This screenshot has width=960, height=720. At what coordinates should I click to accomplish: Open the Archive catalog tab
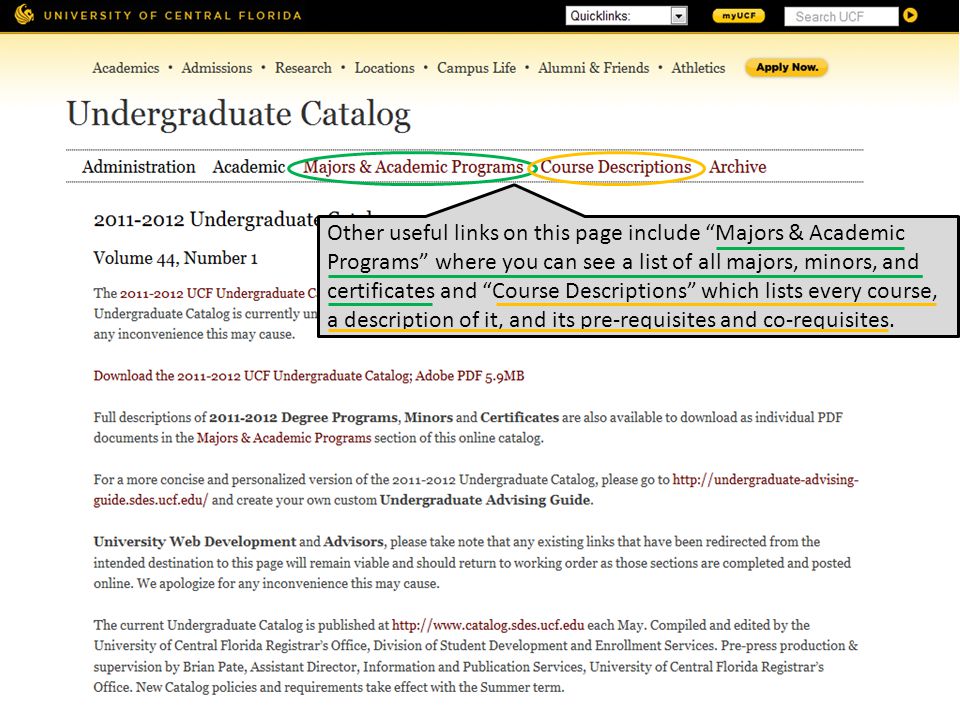[737, 167]
